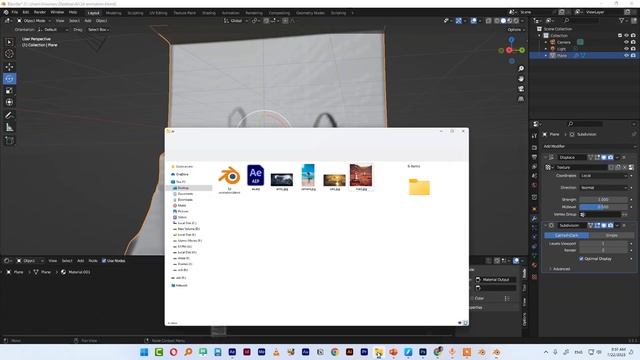The width and height of the screenshot is (640, 360).
Task: Select the Cursor tool in Blender's toolbar
Action: coord(9,54)
